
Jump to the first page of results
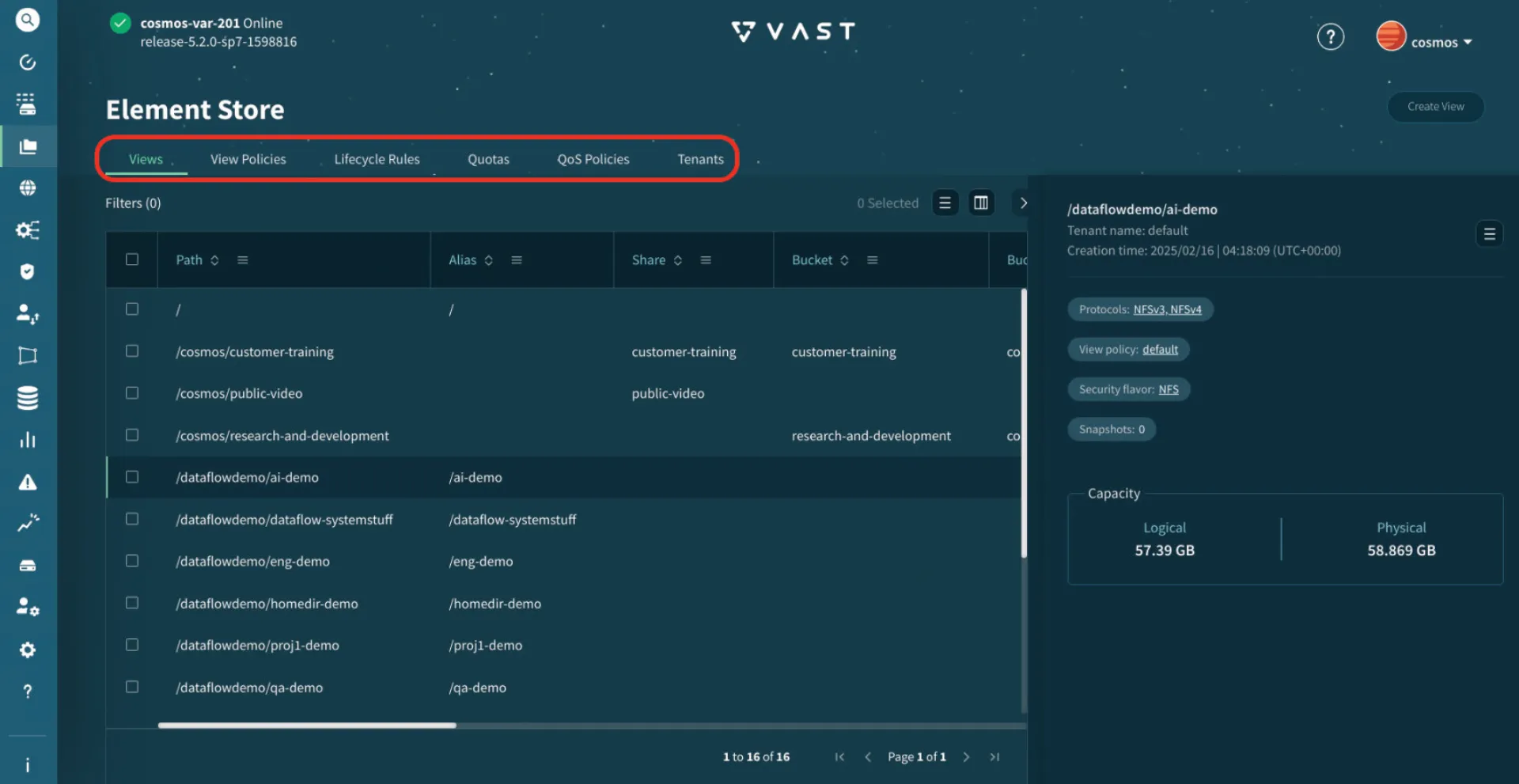point(839,757)
